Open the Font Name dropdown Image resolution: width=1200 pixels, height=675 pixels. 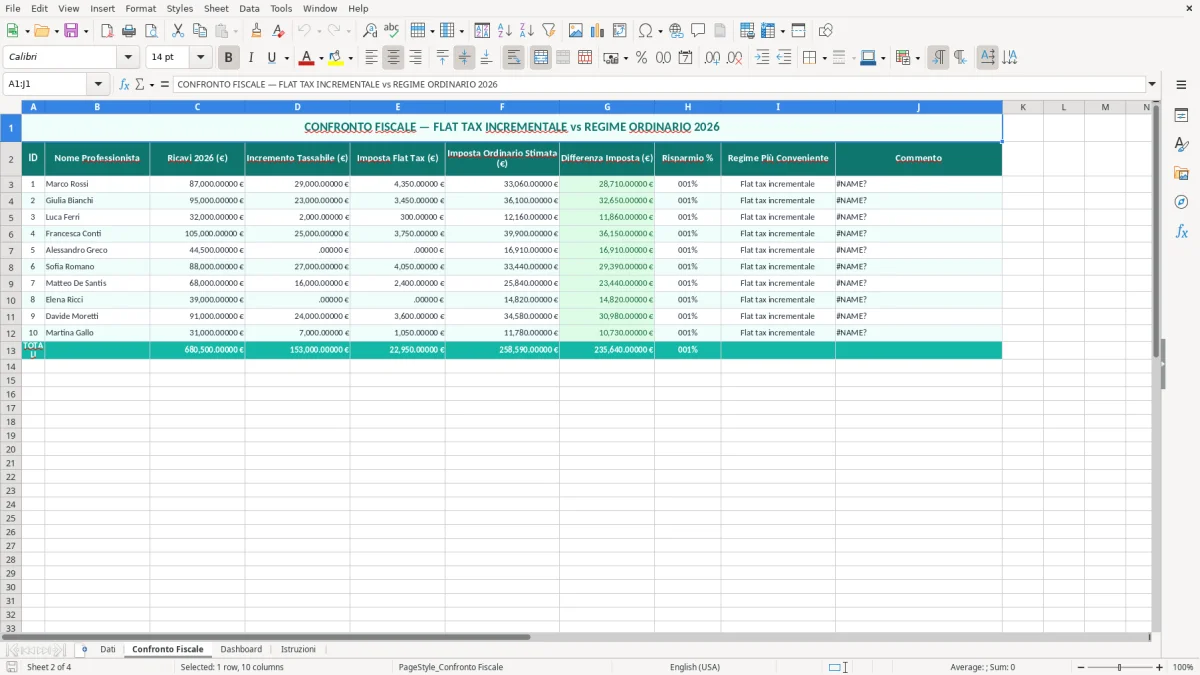[128, 58]
